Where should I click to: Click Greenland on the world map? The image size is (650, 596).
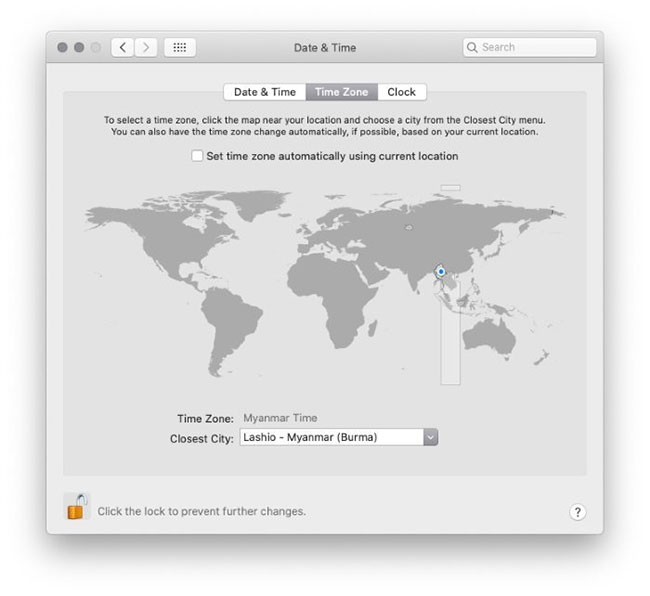tap(259, 204)
